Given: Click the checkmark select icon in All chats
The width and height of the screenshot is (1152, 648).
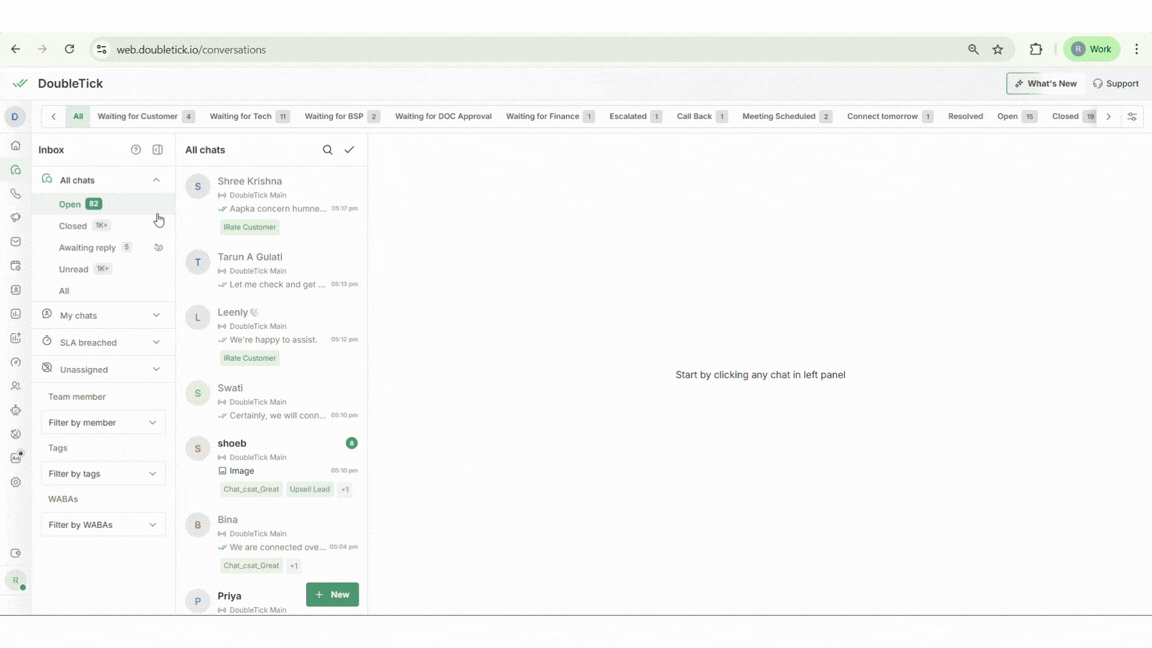Looking at the screenshot, I should point(349,150).
